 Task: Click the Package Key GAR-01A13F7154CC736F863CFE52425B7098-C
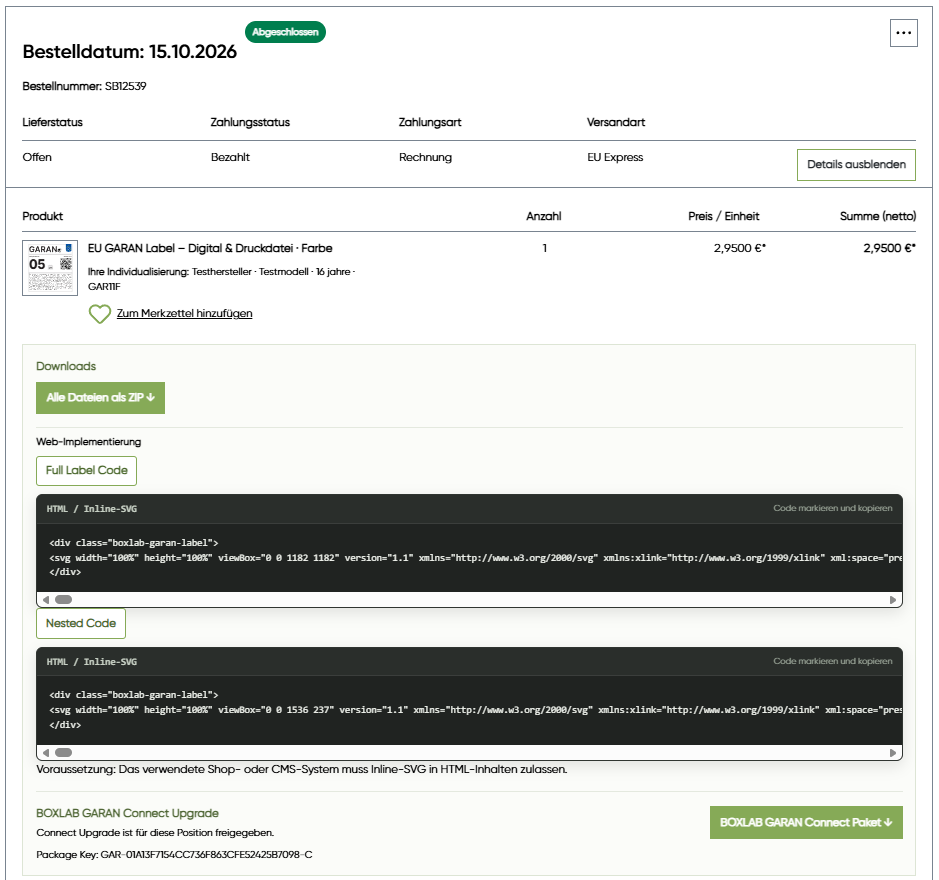pos(207,855)
